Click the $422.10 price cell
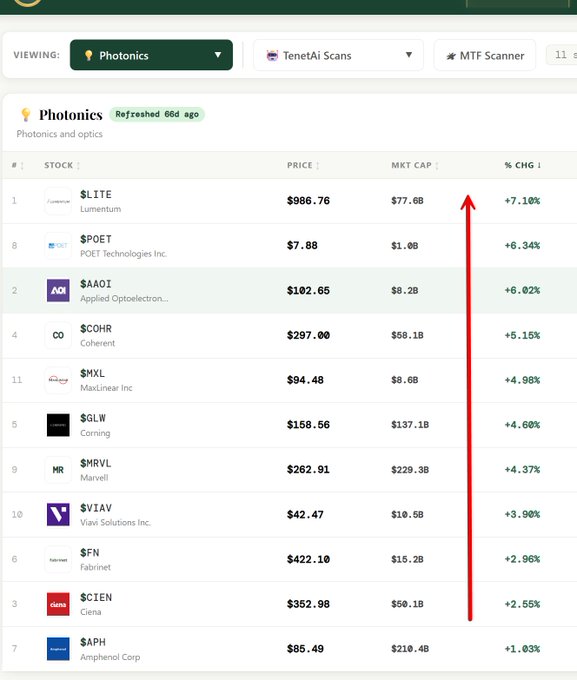This screenshot has height=680, width=577. [308, 559]
